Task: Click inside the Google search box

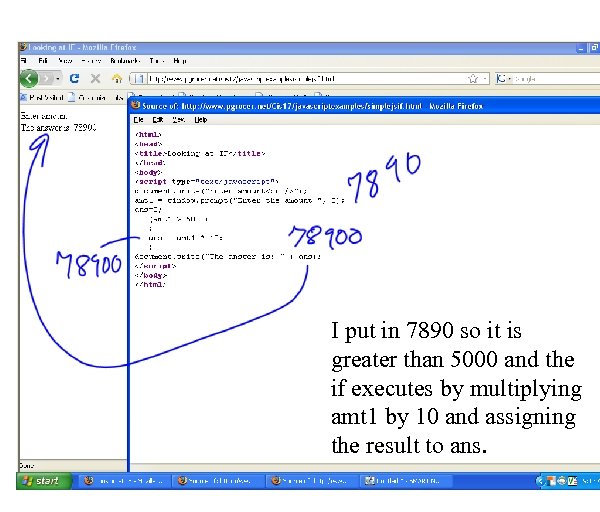Action: [x=556, y=79]
